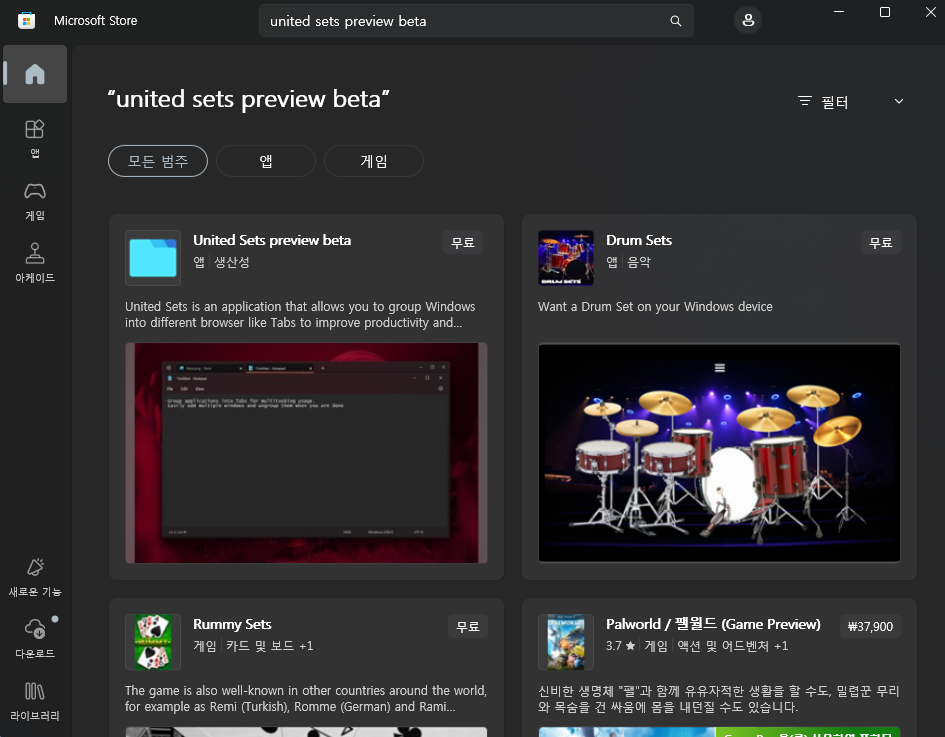Open the Library (라이브러리) page
This screenshot has width=945, height=737.
(35, 701)
